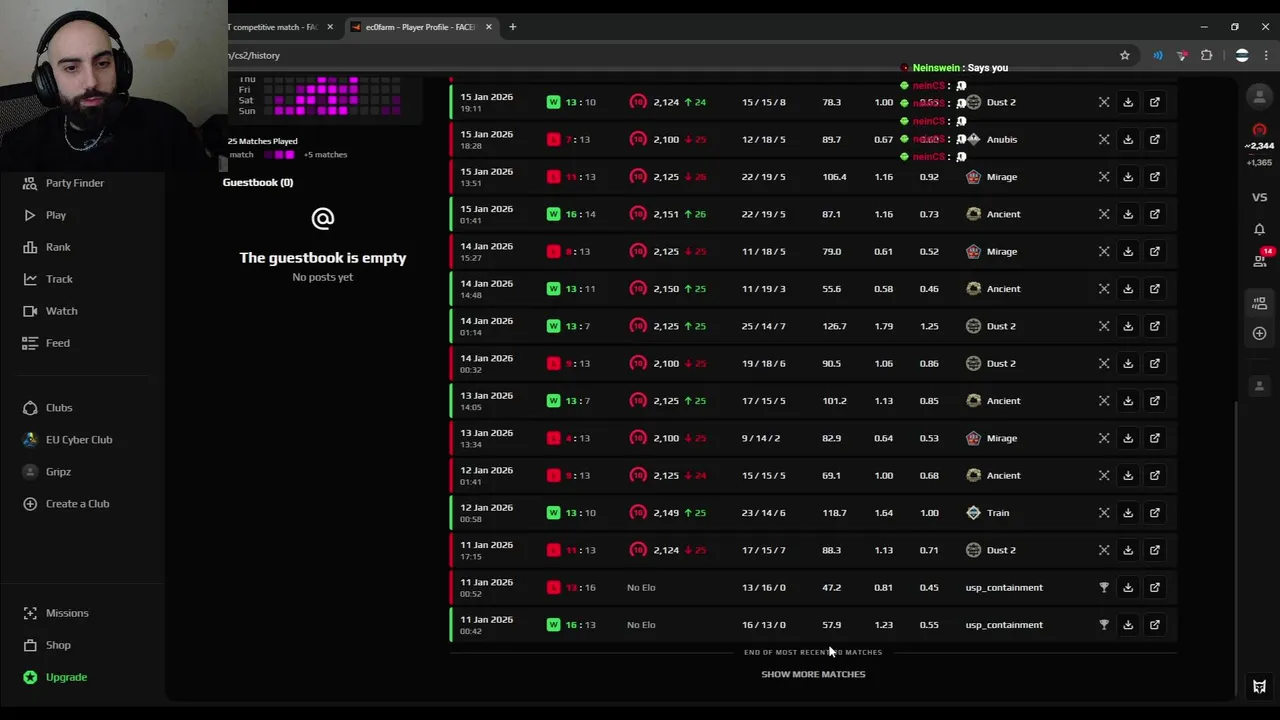
Task: Open Watch in sidebar
Action: click(x=61, y=311)
